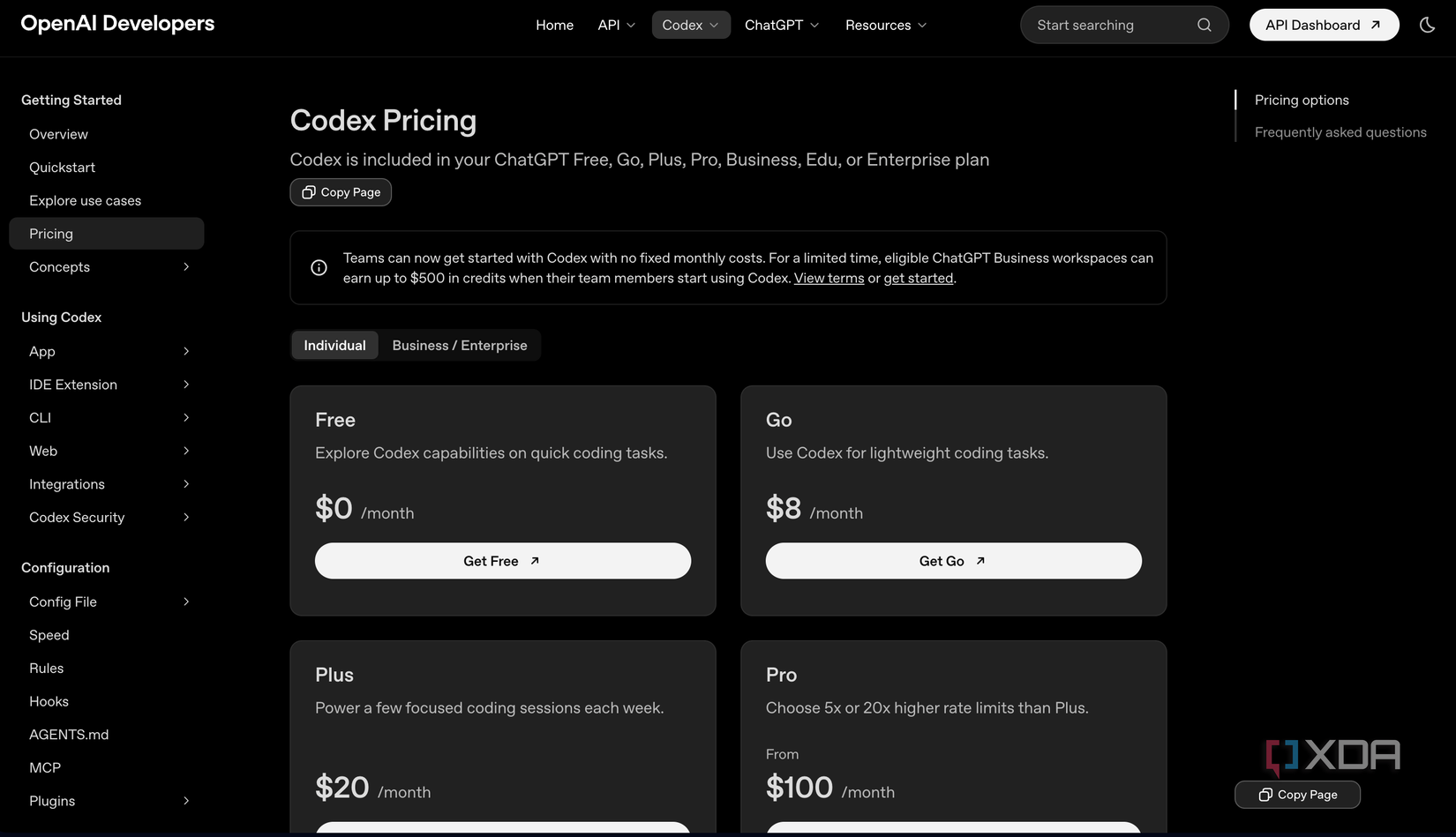Click the search magnifier icon
The image size is (1456, 837).
(x=1204, y=25)
